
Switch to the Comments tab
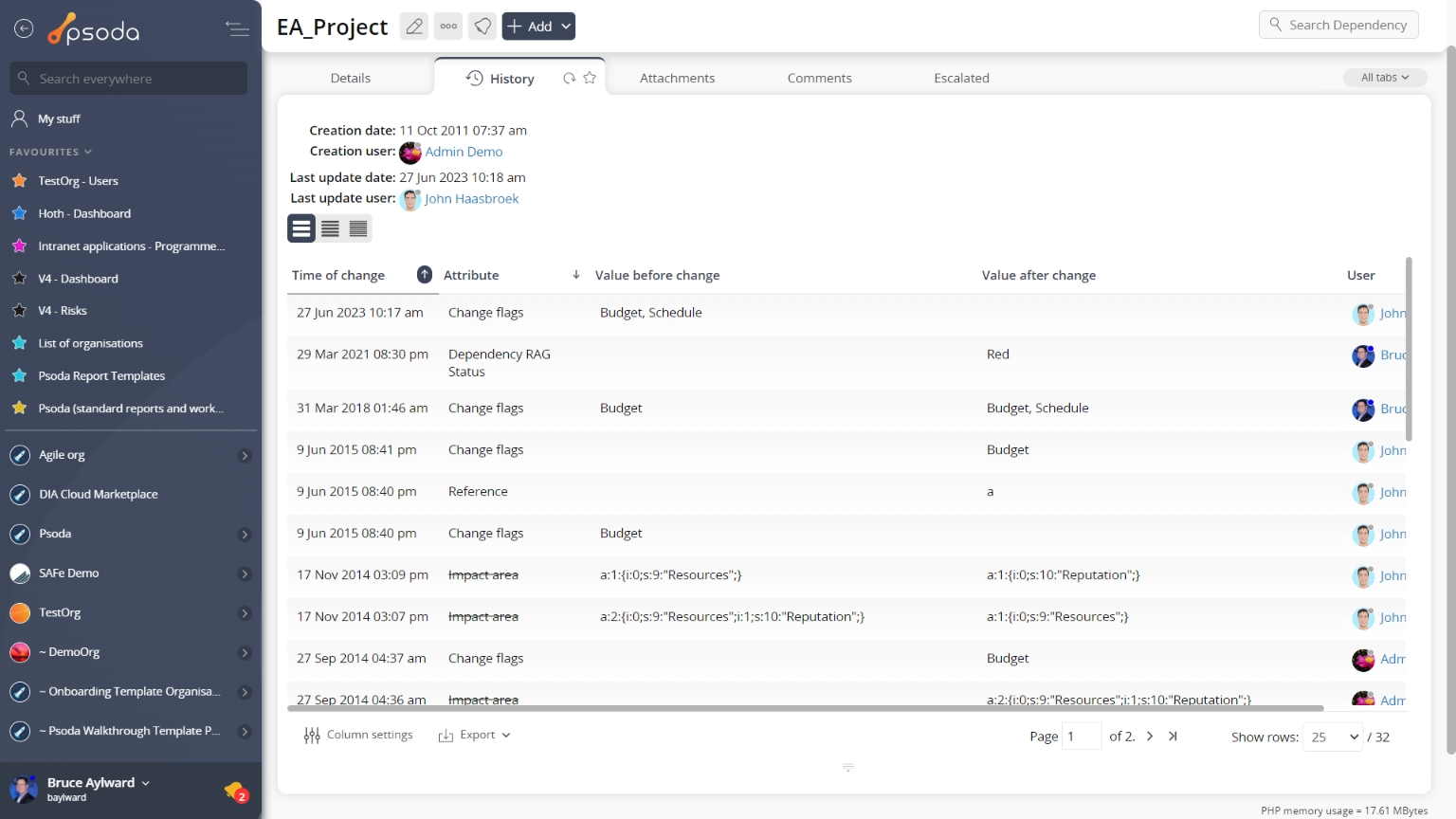point(819,78)
